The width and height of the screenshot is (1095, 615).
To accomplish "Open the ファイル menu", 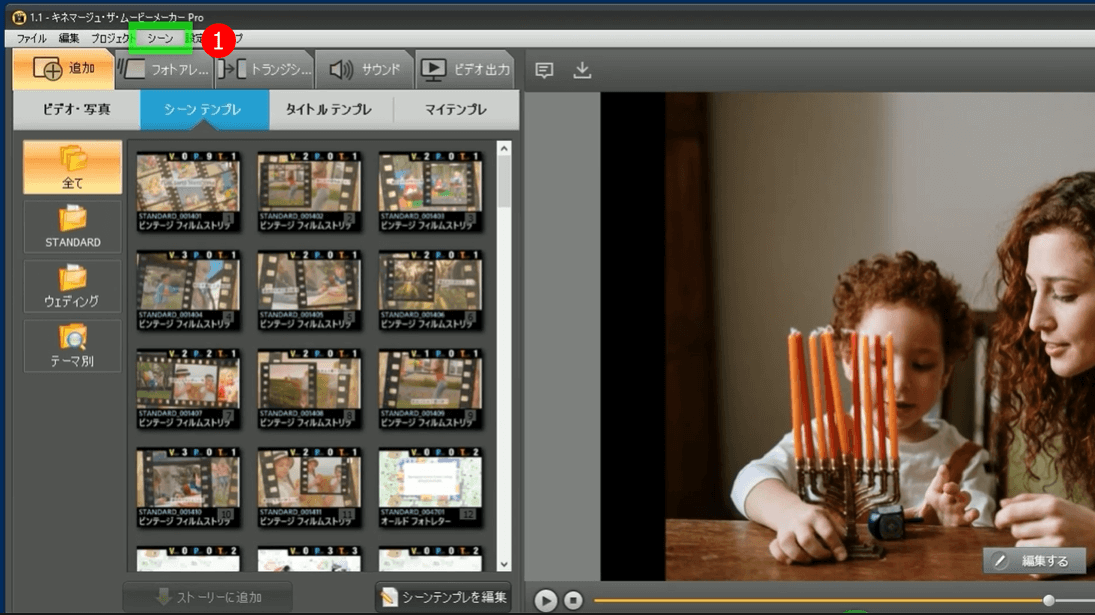I will pyautogui.click(x=31, y=39).
